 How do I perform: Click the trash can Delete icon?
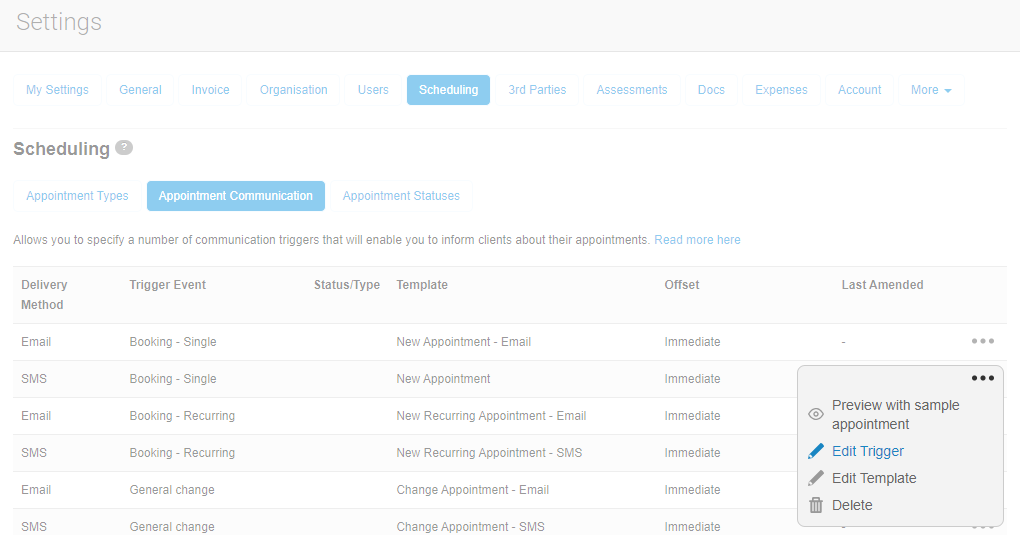[x=816, y=505]
